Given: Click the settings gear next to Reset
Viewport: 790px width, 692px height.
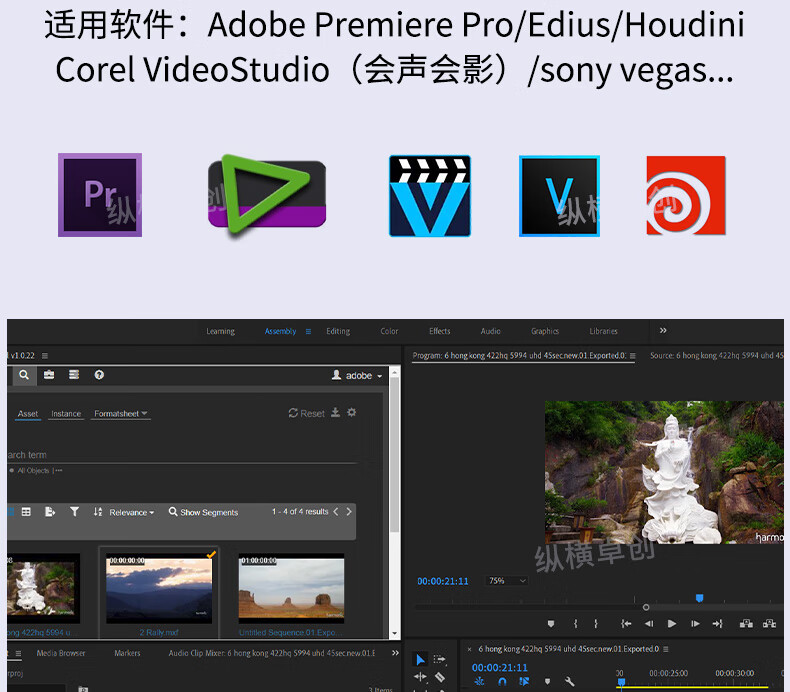Looking at the screenshot, I should (351, 413).
